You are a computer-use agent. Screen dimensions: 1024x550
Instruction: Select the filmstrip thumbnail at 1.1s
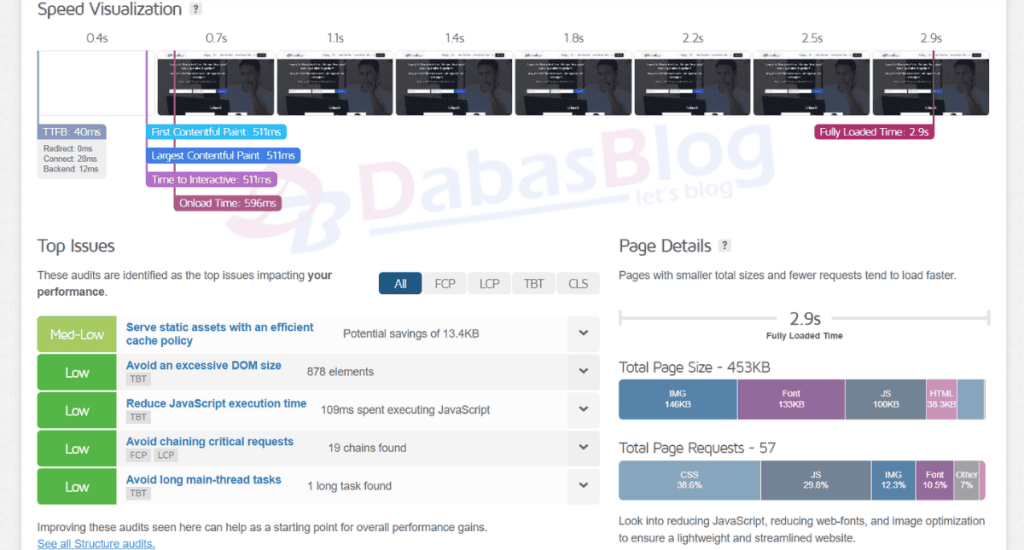(x=335, y=83)
